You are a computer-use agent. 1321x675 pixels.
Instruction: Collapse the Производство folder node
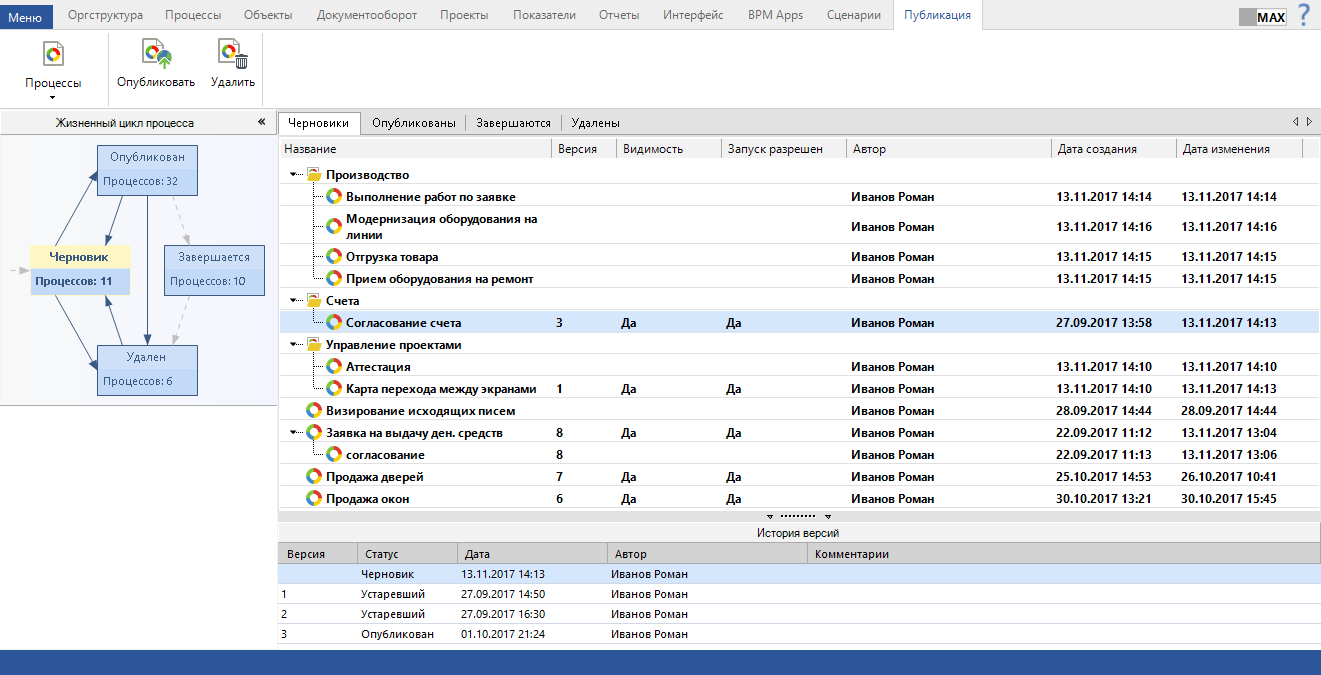(294, 175)
